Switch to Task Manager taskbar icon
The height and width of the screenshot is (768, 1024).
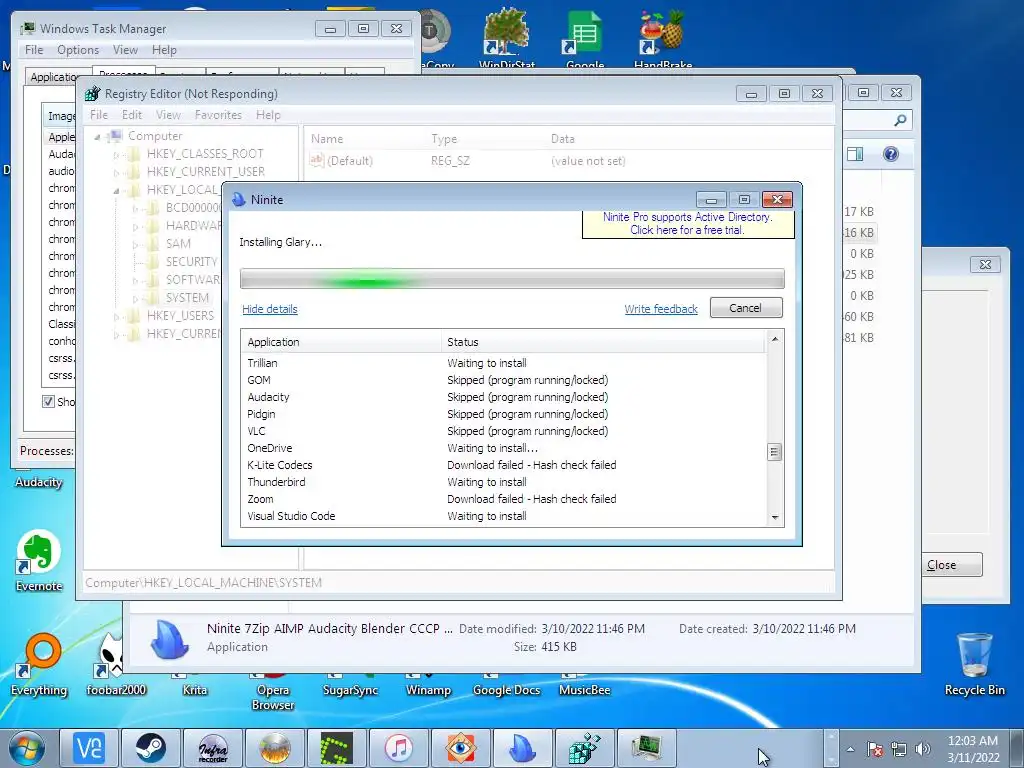point(647,748)
